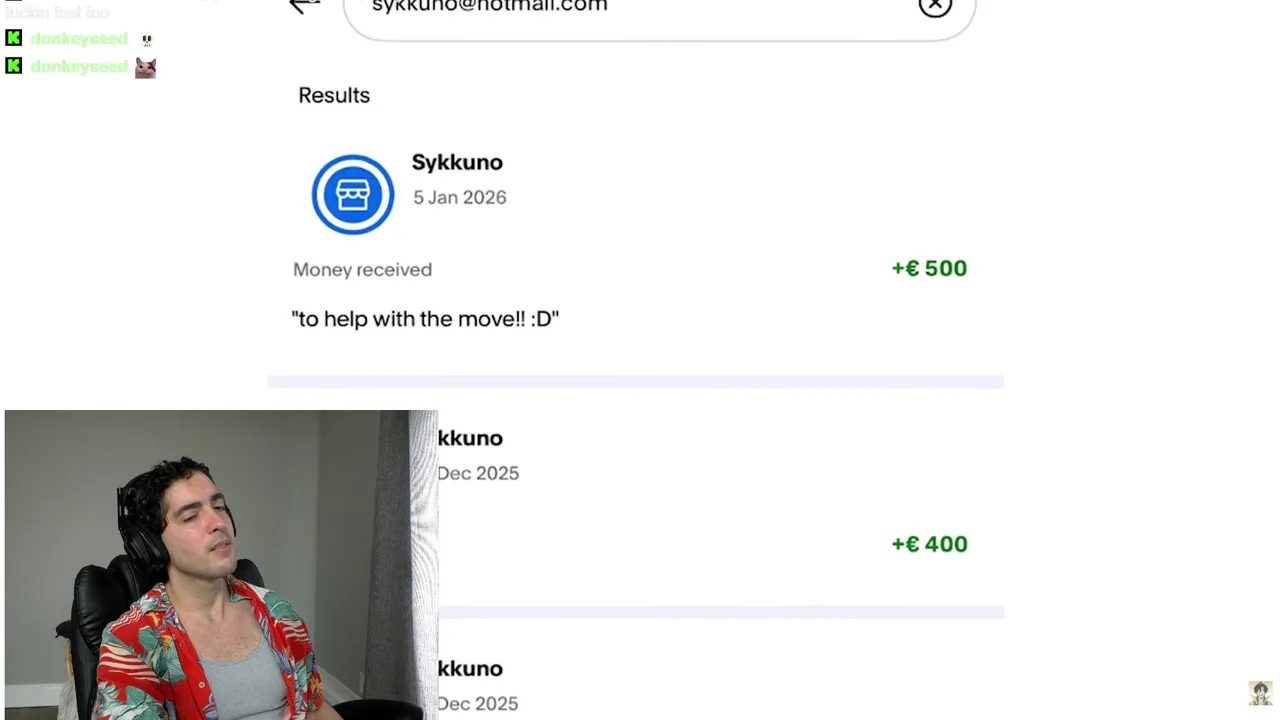Click the 'Results' heading

coord(334,95)
